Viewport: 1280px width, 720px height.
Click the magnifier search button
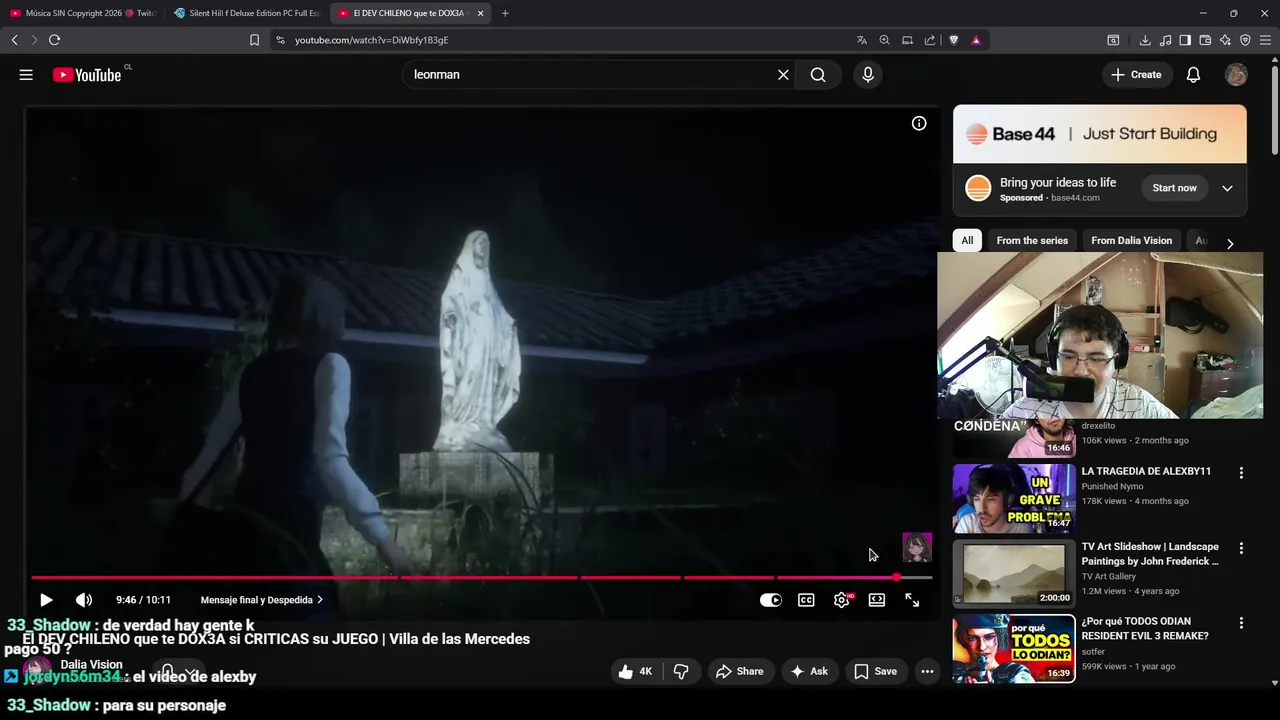pyautogui.click(x=818, y=75)
